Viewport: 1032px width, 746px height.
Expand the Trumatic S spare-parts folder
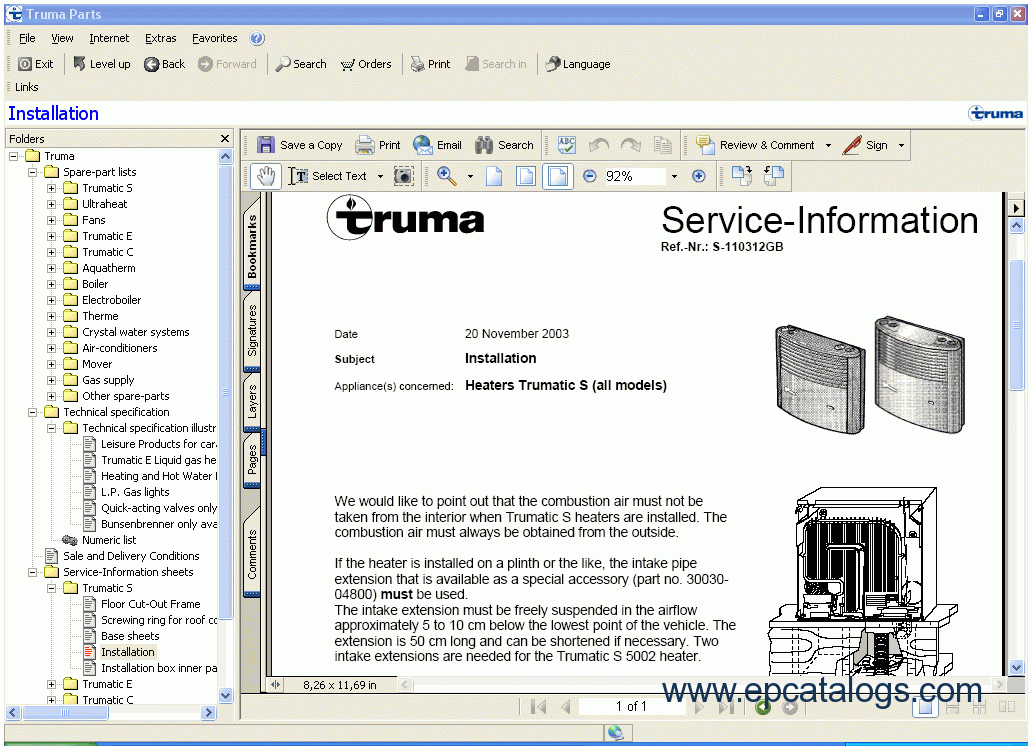(51, 188)
